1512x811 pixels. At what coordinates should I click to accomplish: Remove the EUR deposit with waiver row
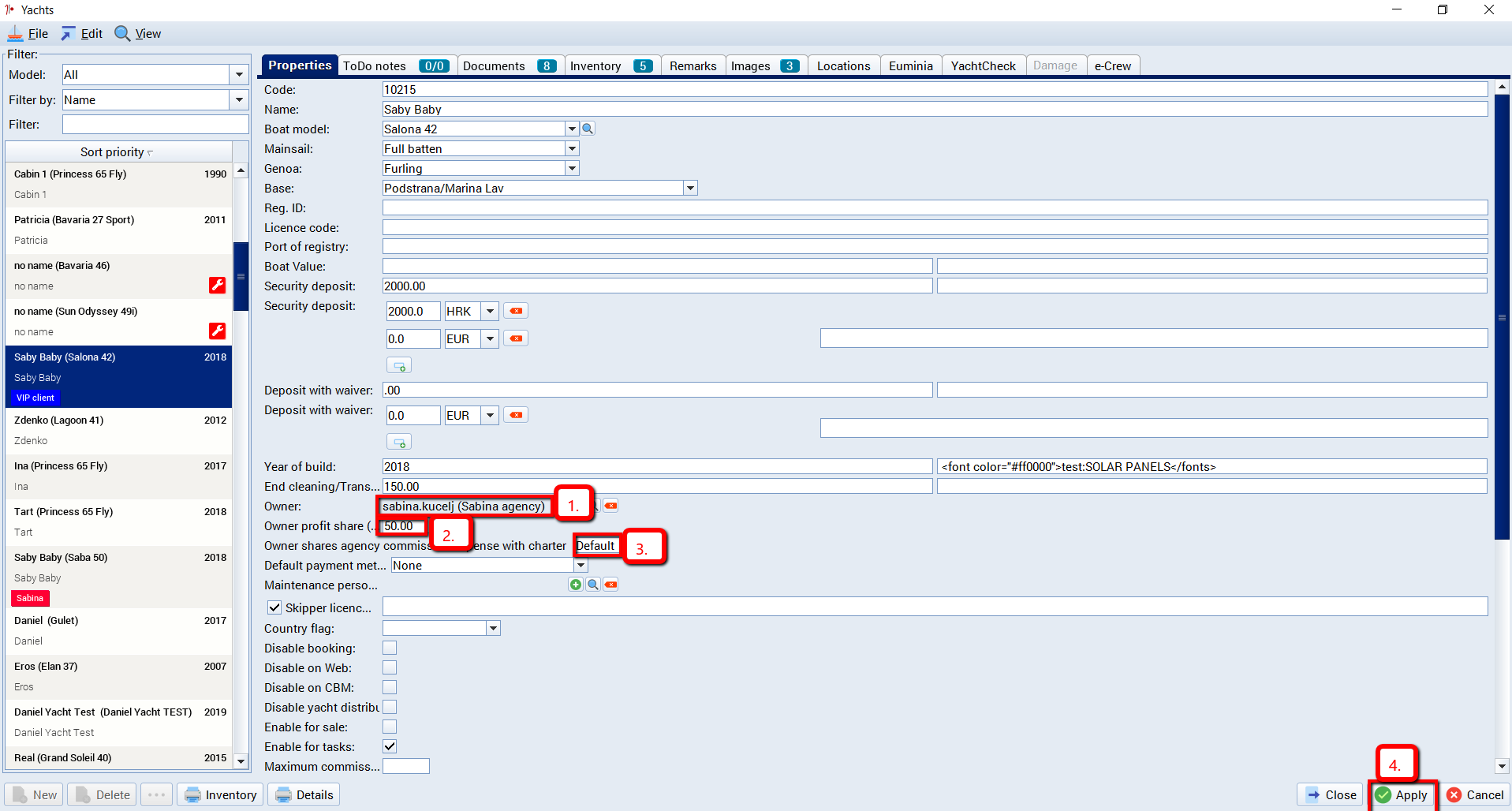[516, 415]
